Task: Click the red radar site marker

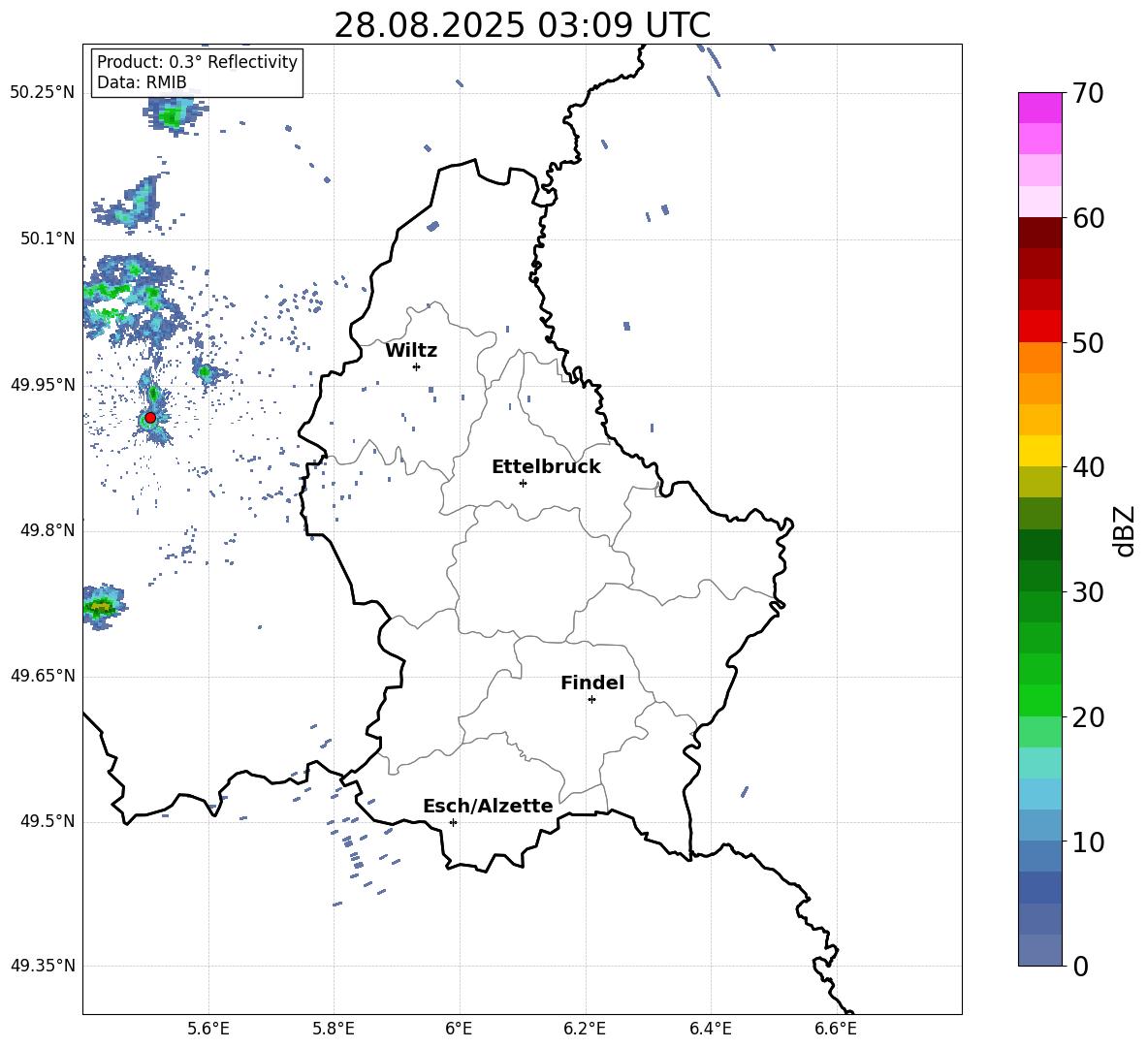Action: 150,417
